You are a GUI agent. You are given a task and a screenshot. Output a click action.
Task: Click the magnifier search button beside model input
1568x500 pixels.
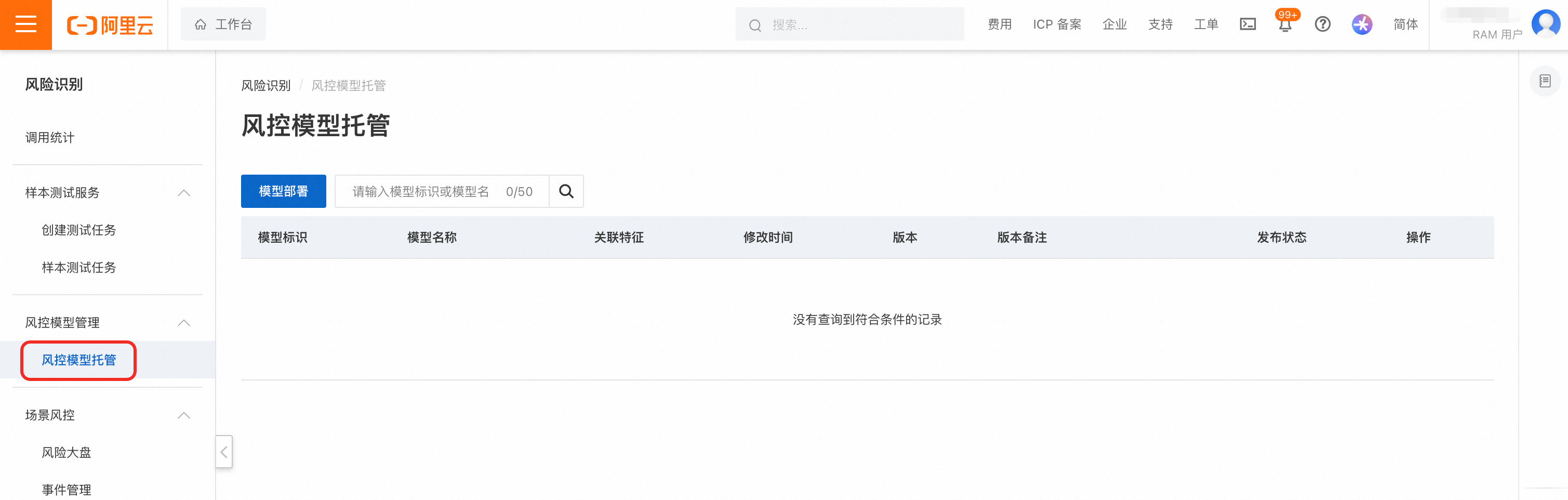(566, 191)
